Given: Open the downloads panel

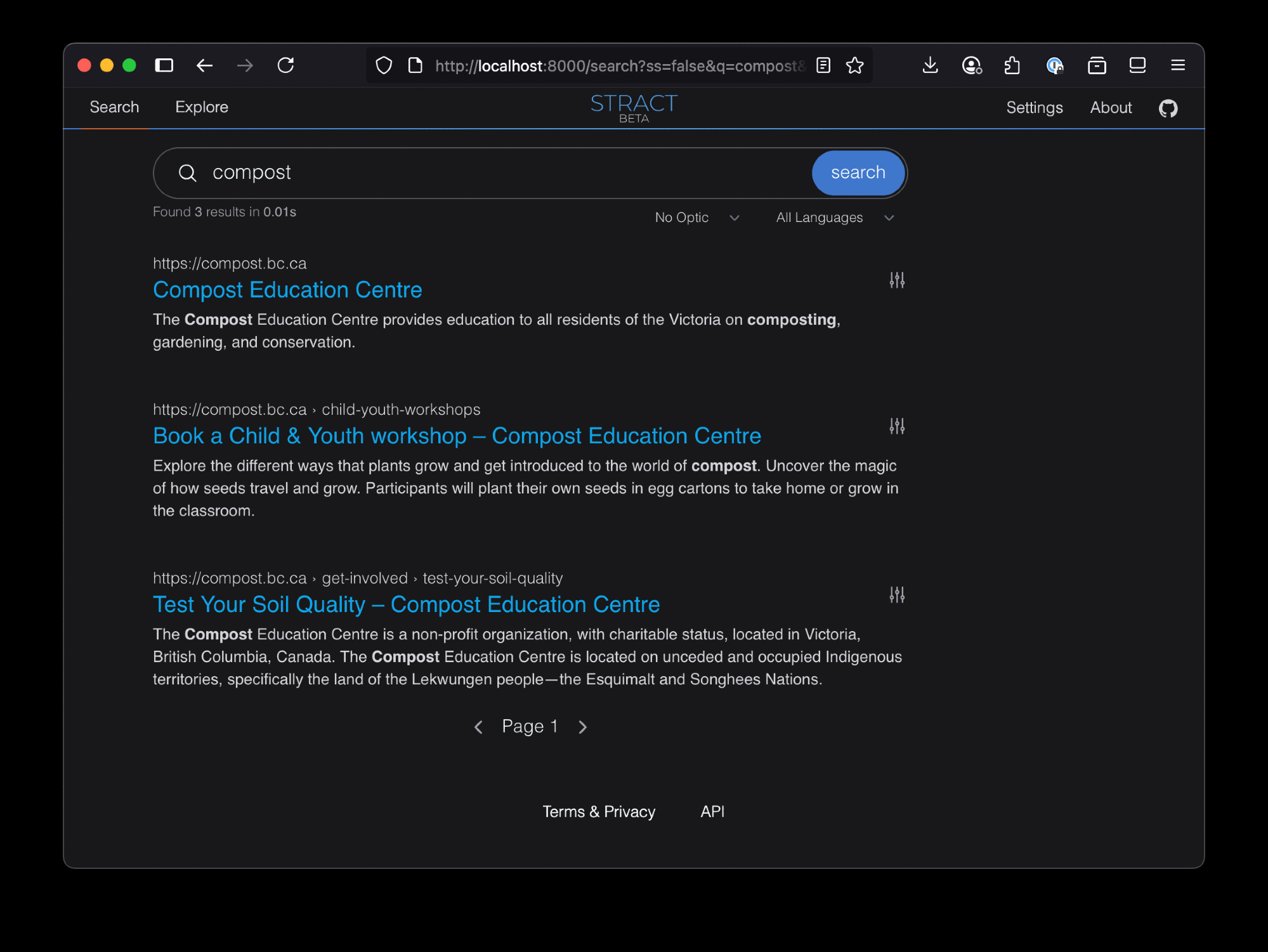Looking at the screenshot, I should tap(930, 65).
